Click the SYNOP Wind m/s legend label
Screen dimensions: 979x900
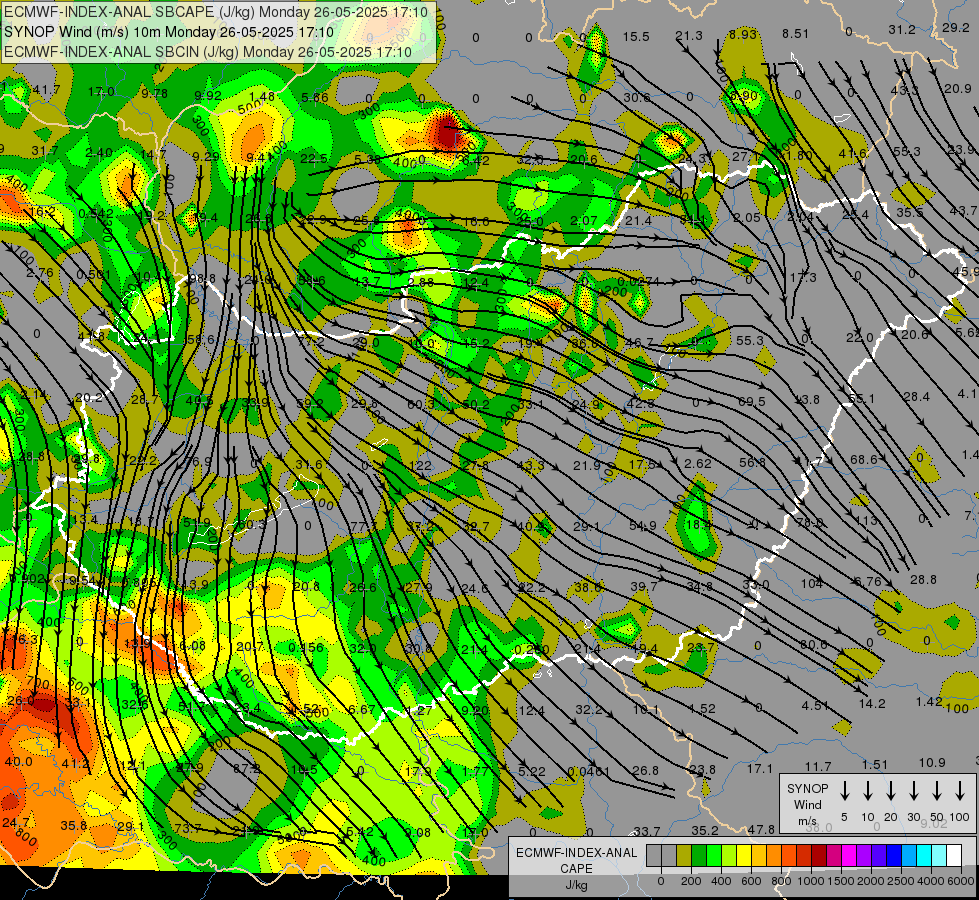click(x=807, y=804)
